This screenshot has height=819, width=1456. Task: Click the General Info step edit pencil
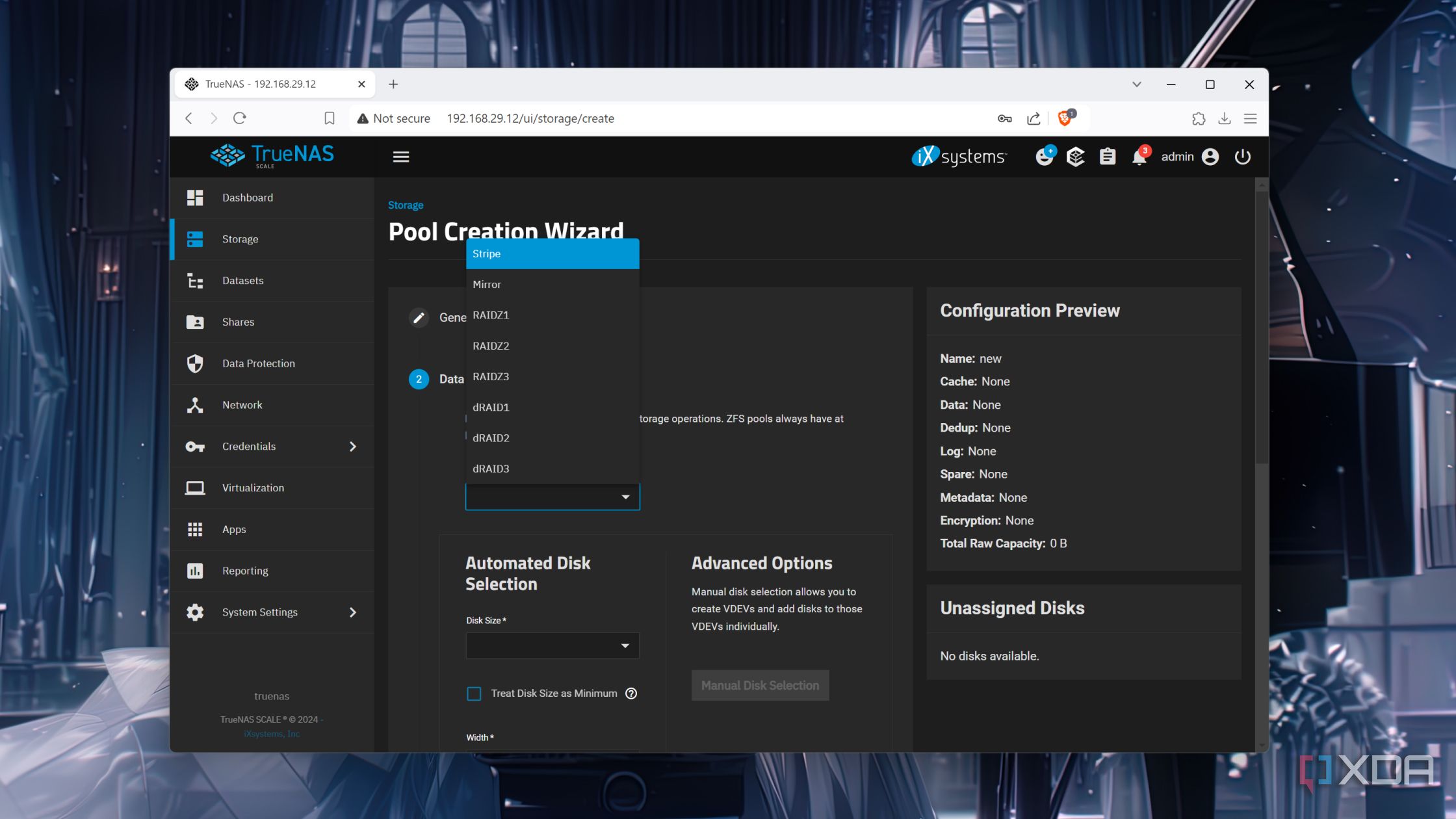(419, 318)
